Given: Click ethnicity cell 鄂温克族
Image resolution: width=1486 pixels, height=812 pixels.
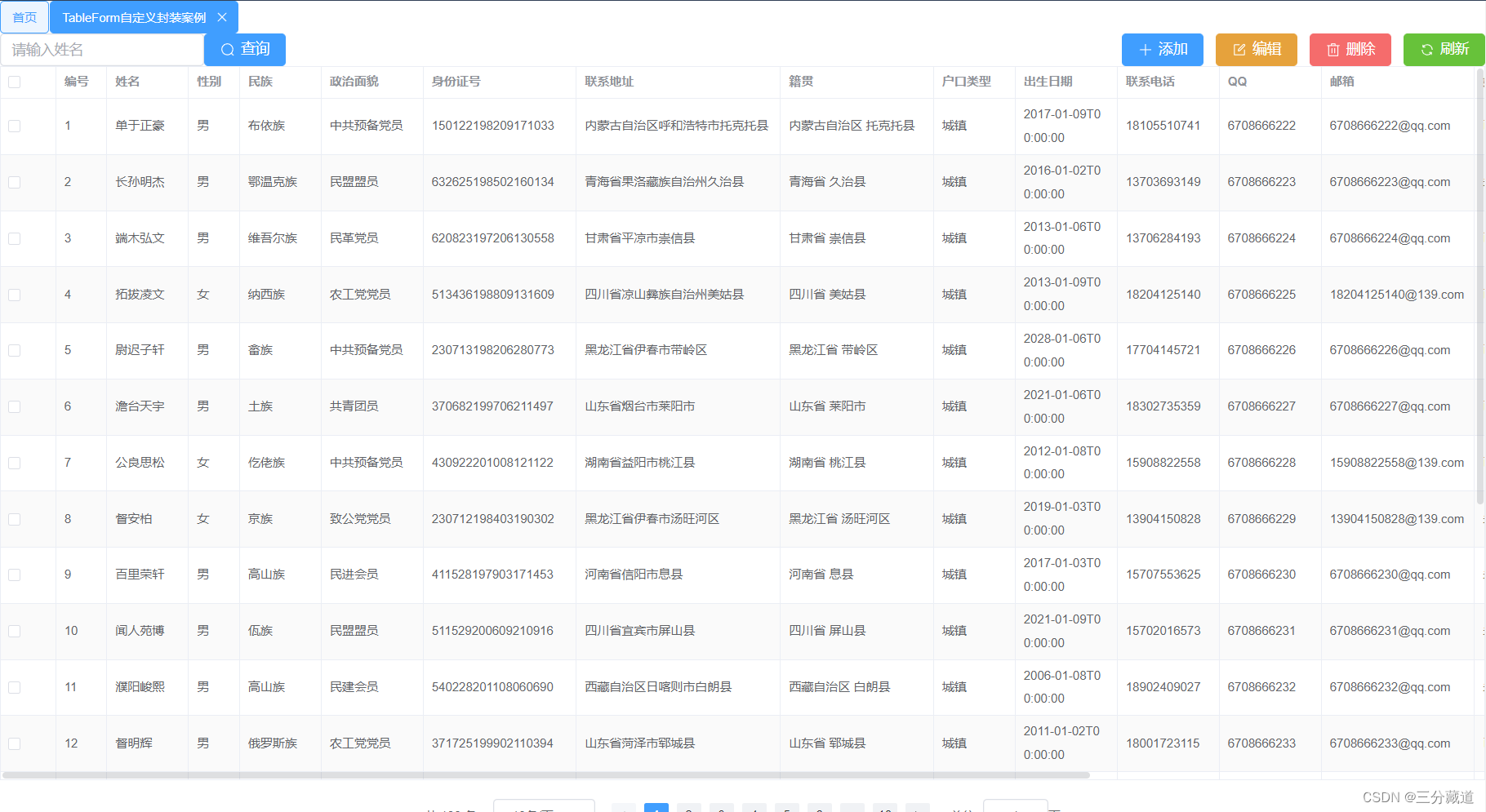Looking at the screenshot, I should click(273, 182).
